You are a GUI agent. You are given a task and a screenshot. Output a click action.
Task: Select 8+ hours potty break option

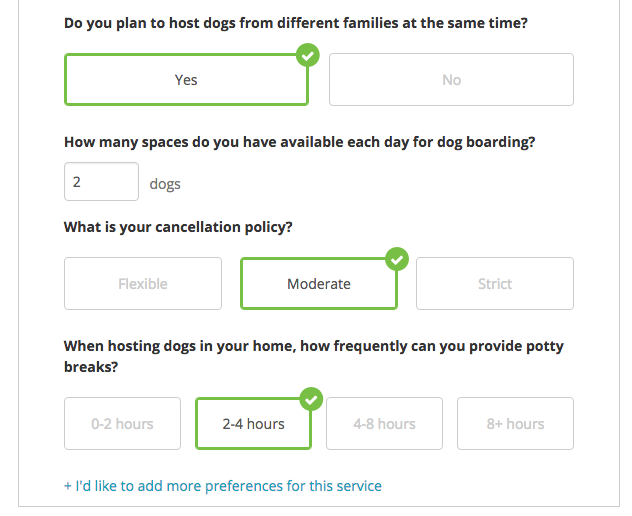click(x=516, y=424)
